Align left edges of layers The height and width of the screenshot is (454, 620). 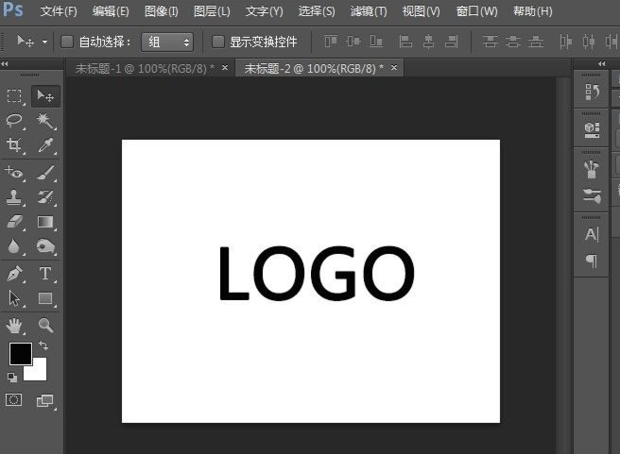click(405, 41)
